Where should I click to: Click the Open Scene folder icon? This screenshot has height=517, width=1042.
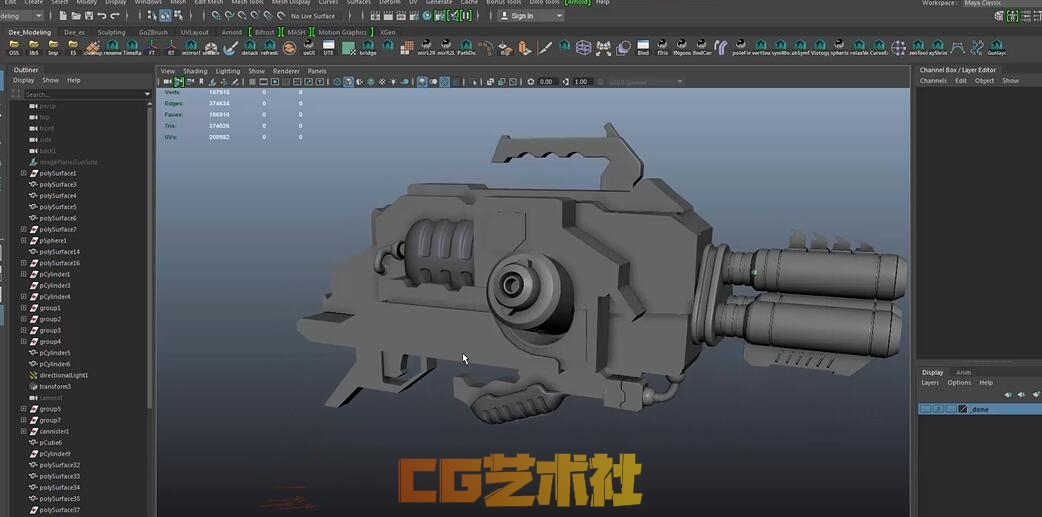pos(76,15)
